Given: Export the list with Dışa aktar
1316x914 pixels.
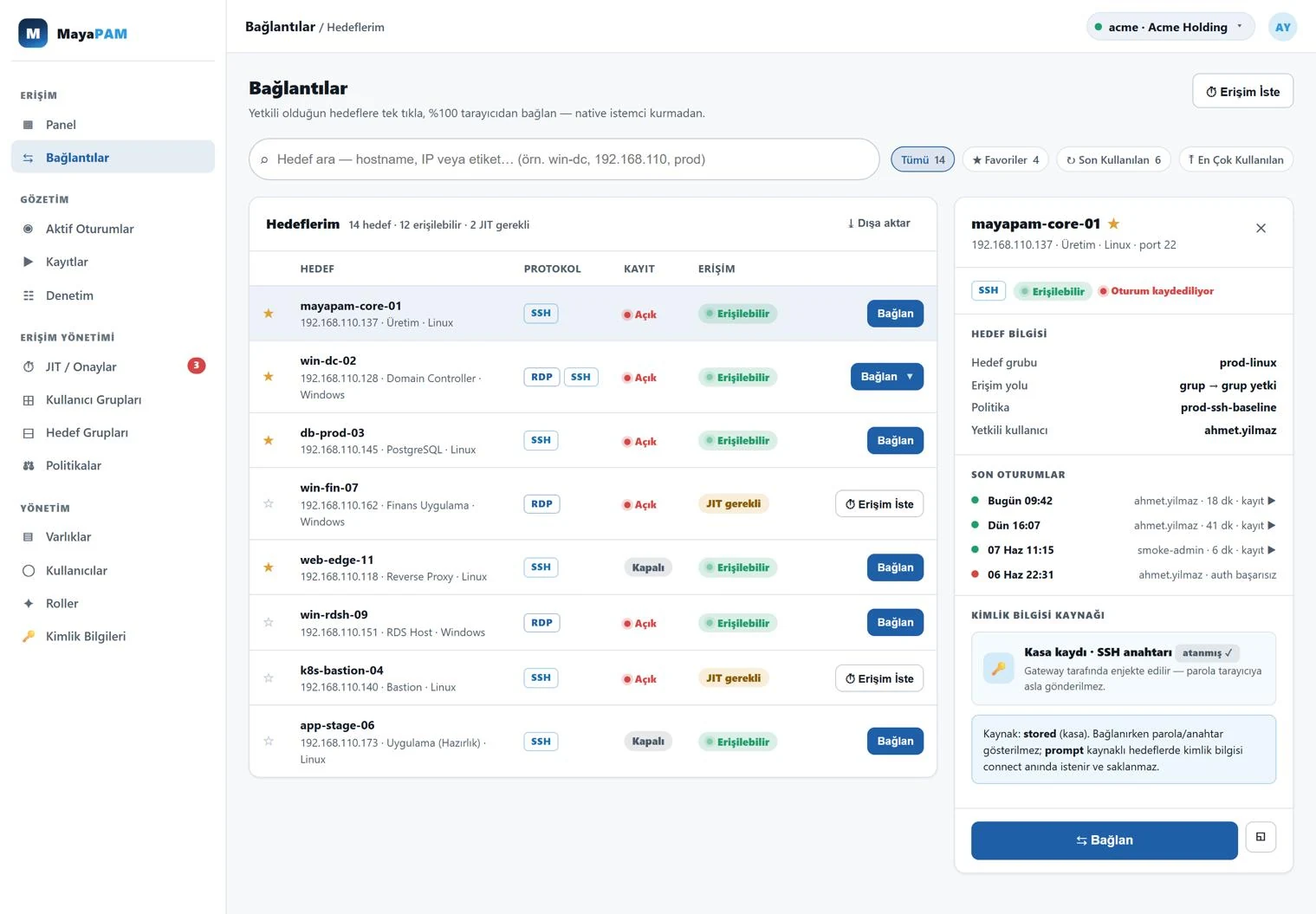Looking at the screenshot, I should coord(878,224).
